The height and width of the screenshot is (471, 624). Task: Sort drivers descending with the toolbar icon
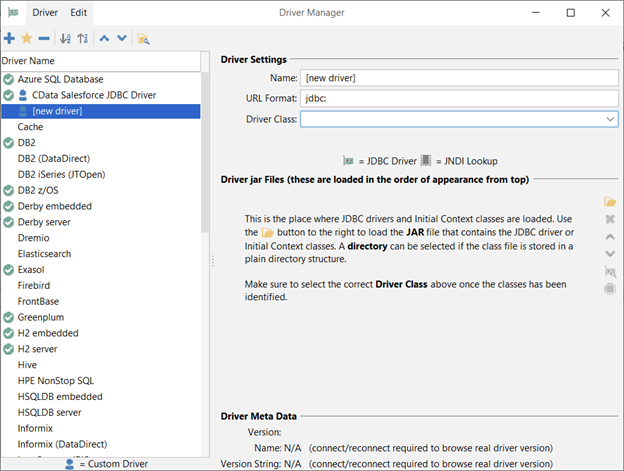[x=82, y=38]
